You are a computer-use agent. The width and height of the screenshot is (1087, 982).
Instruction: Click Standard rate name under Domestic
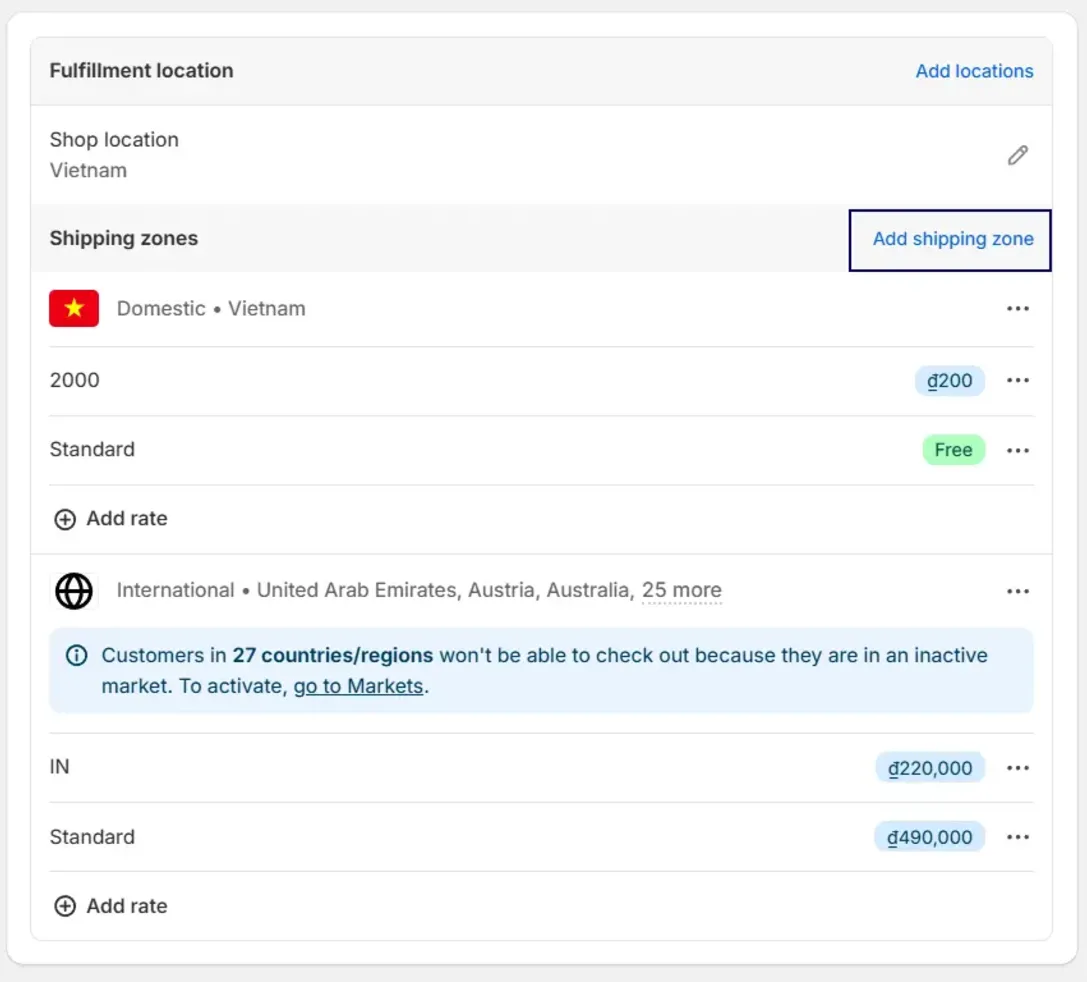pyautogui.click(x=92, y=450)
